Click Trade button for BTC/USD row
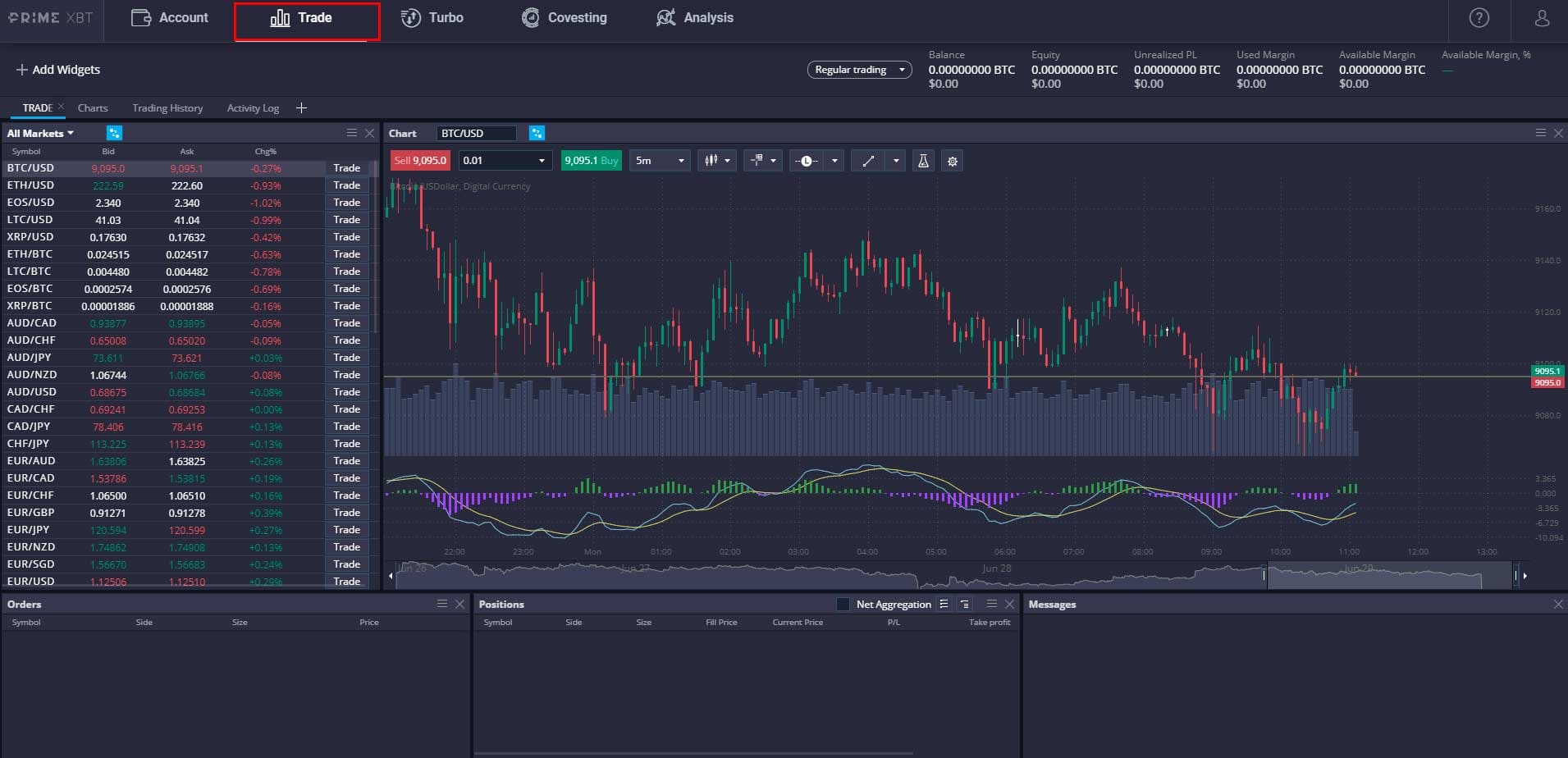This screenshot has height=758, width=1568. (346, 168)
